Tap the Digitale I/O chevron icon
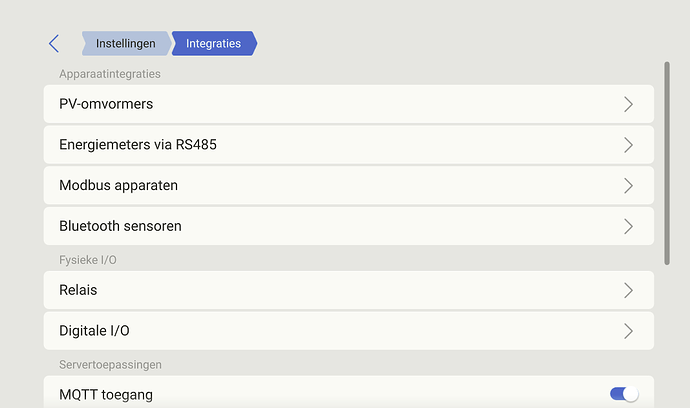The image size is (690, 408). click(x=628, y=331)
